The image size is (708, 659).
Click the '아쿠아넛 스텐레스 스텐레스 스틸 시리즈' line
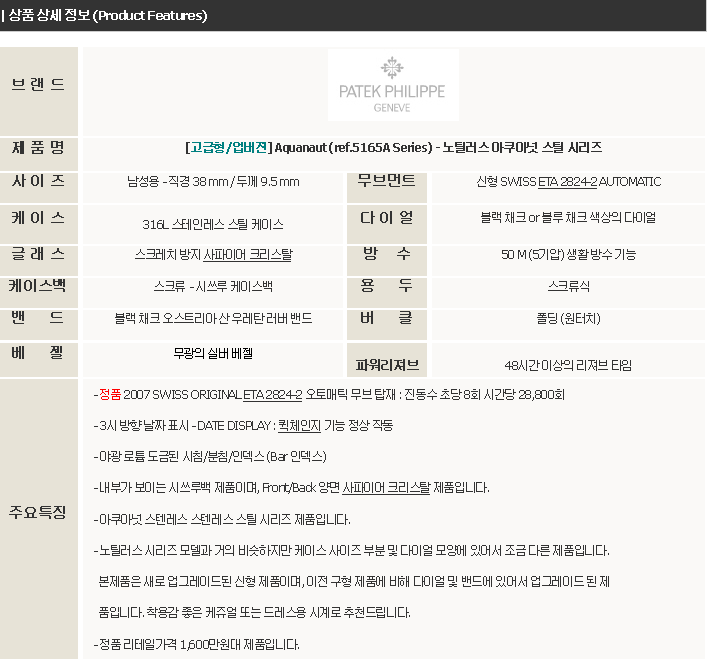coord(222,519)
